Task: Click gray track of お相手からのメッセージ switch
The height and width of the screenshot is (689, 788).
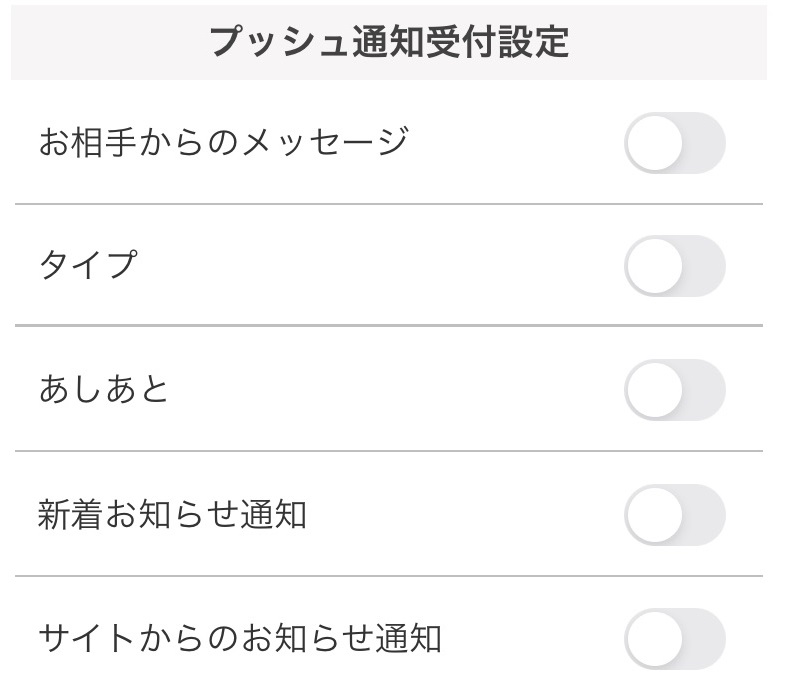Action: click(x=703, y=144)
